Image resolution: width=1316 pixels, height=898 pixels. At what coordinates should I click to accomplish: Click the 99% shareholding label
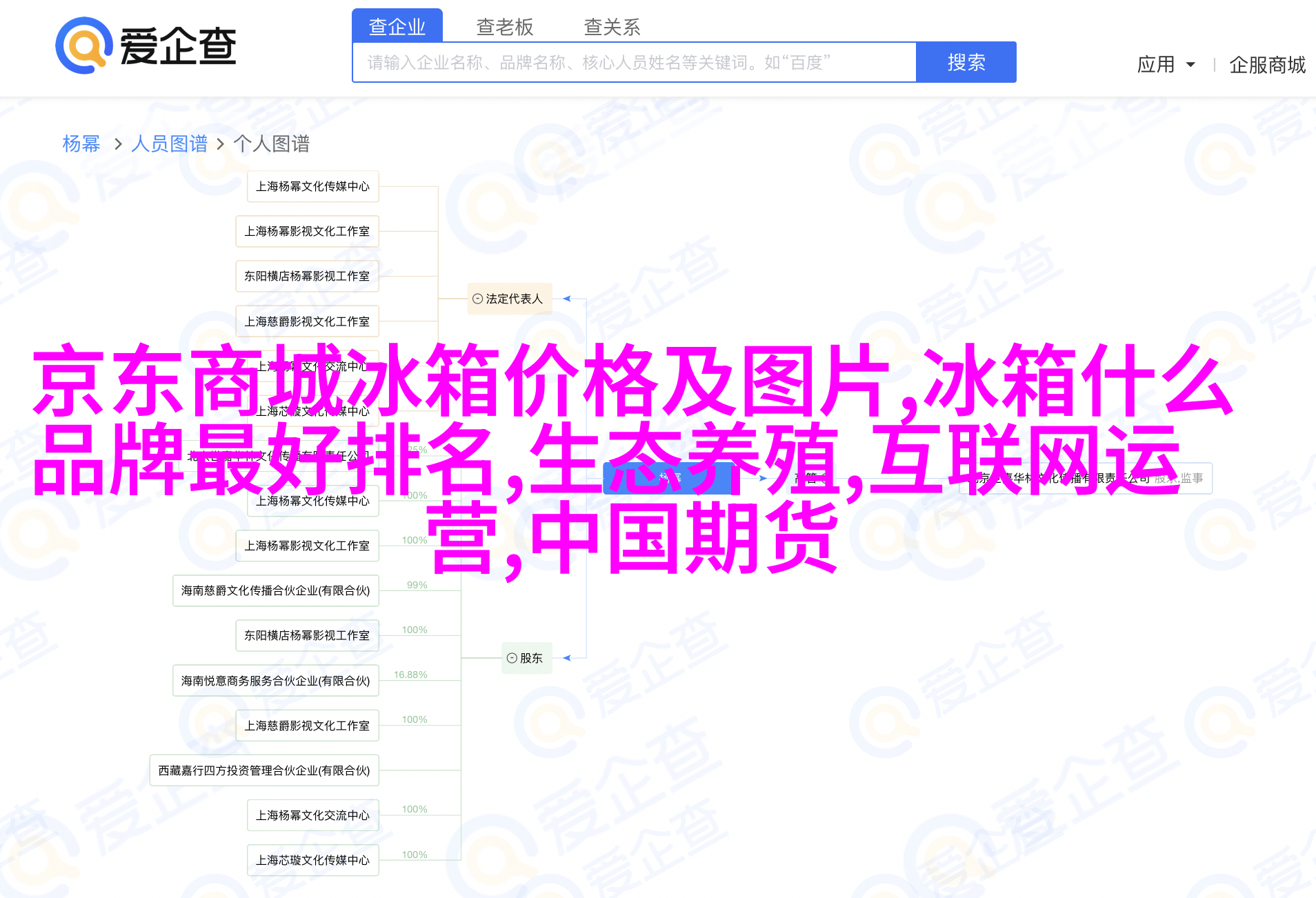click(417, 585)
